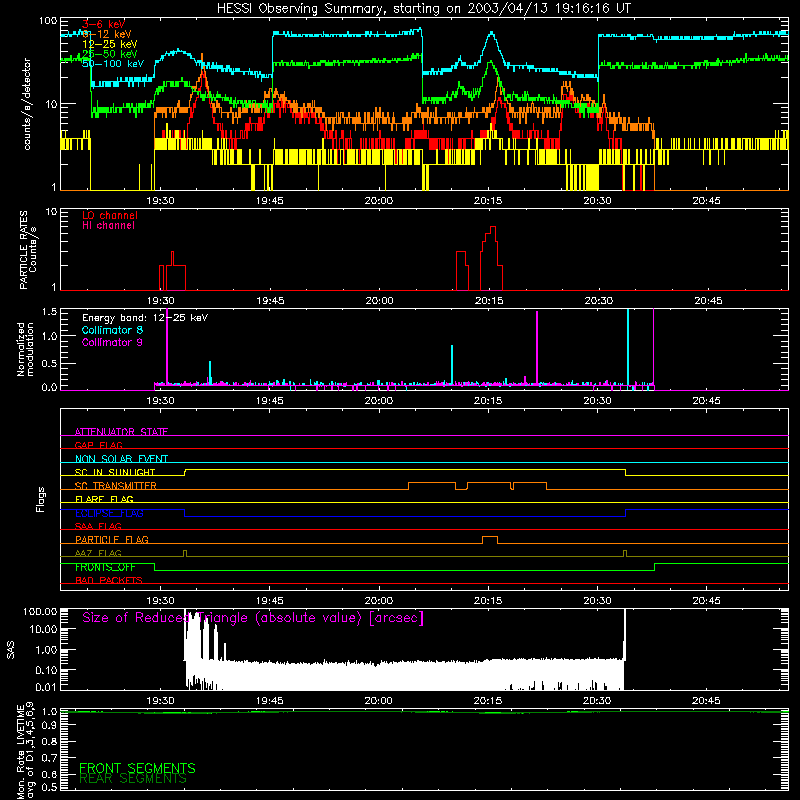
Task: Click the 'Size of Reduced Triangle' SAS title
Action: (x=253, y=618)
